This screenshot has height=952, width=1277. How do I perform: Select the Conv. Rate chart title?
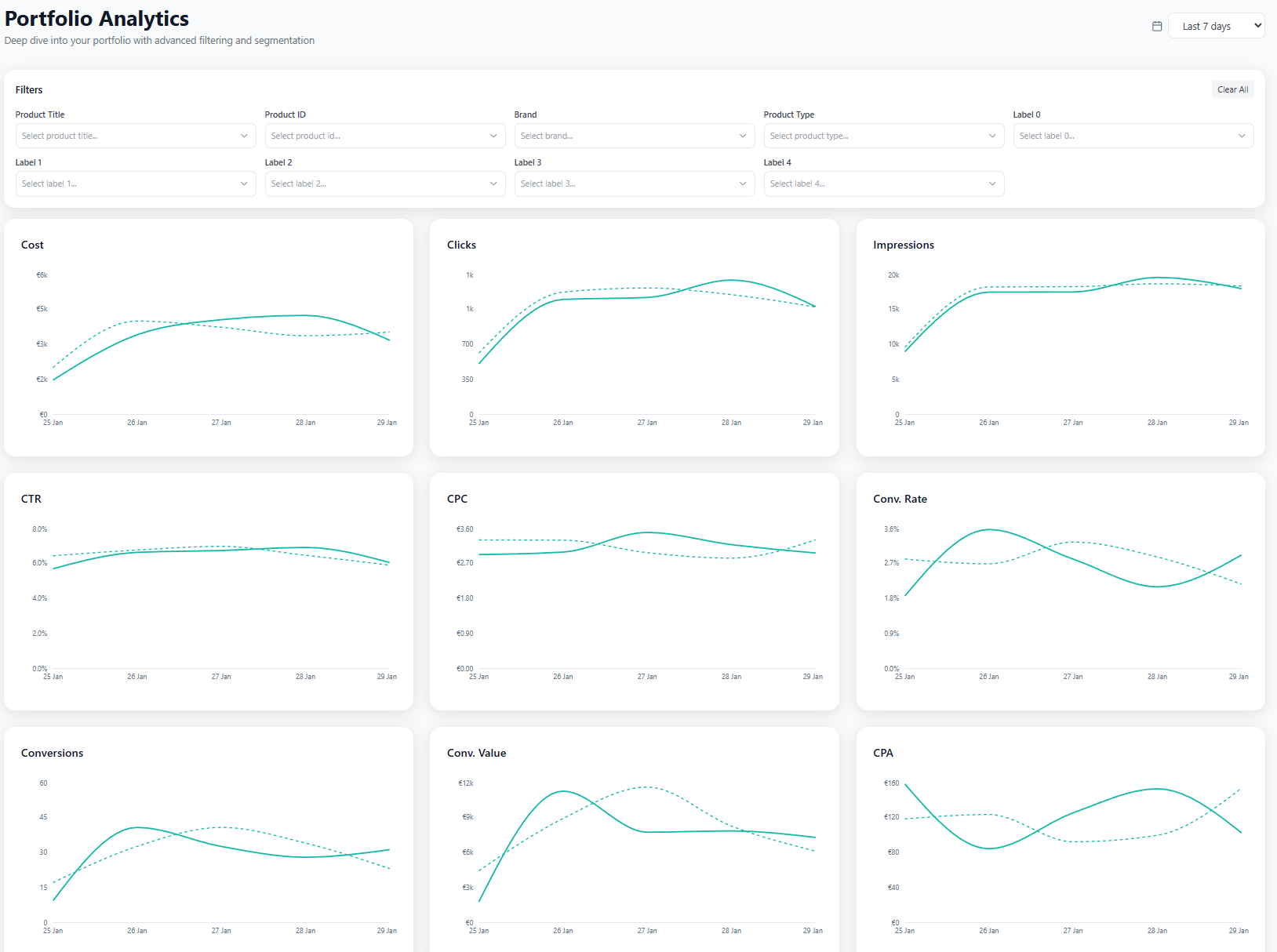[900, 498]
